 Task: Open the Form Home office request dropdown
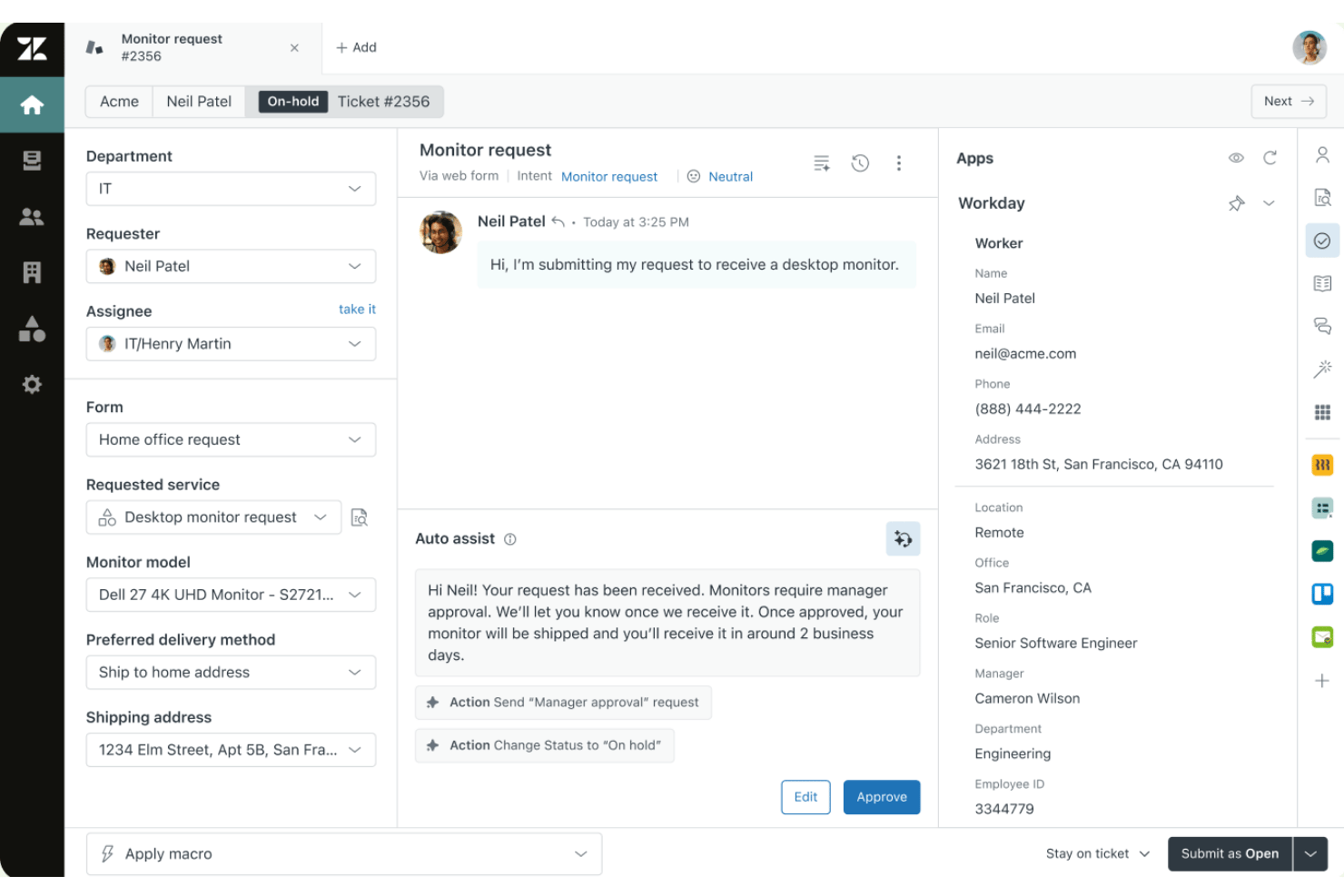click(231, 439)
